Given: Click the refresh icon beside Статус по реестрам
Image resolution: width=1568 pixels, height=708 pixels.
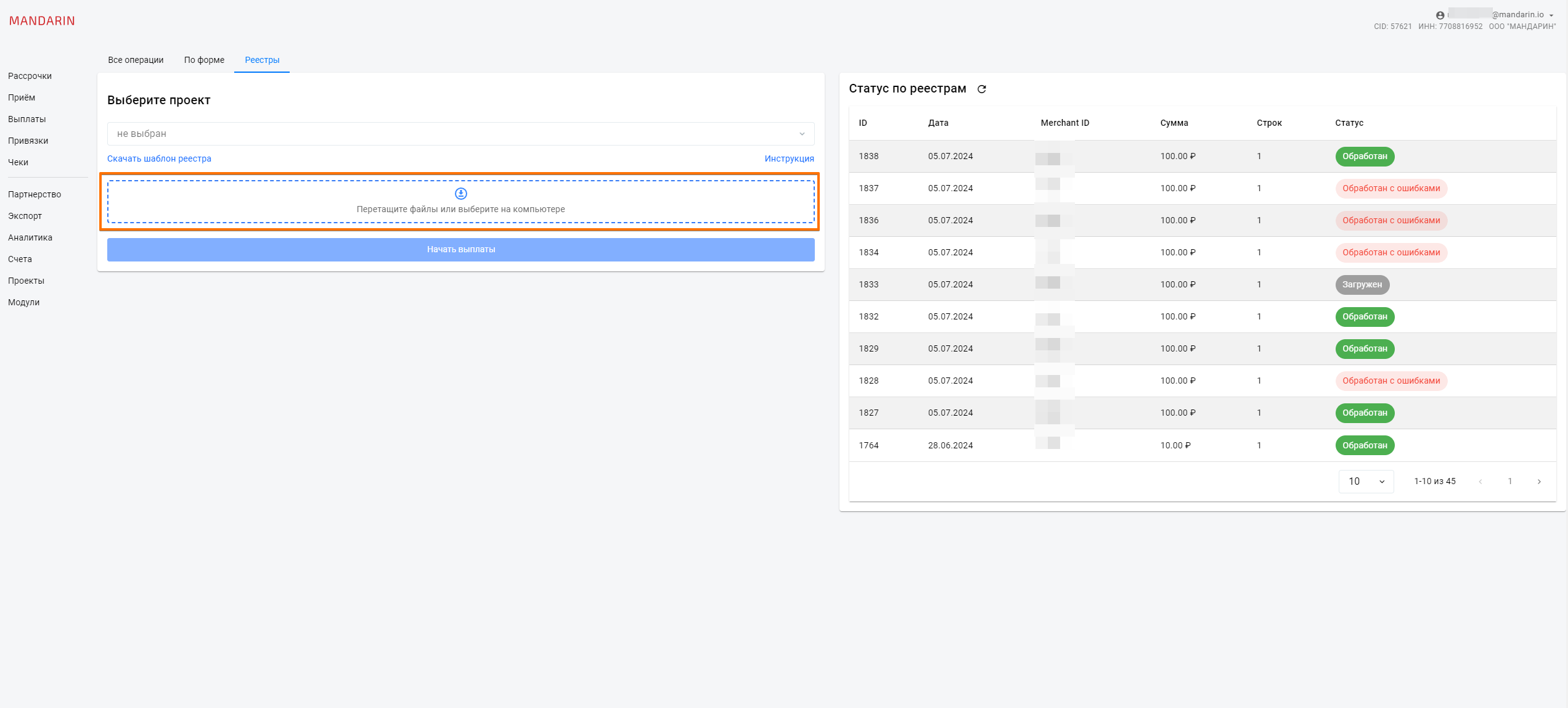Looking at the screenshot, I should click(982, 89).
